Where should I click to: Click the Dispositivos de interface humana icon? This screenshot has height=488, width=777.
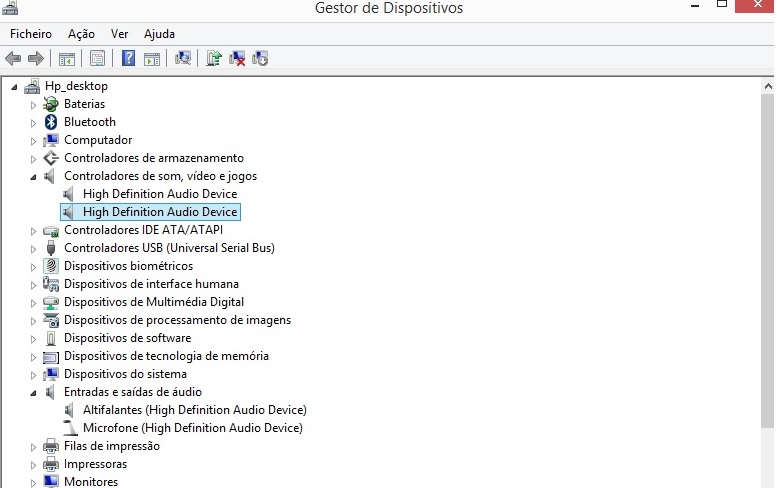coord(51,284)
